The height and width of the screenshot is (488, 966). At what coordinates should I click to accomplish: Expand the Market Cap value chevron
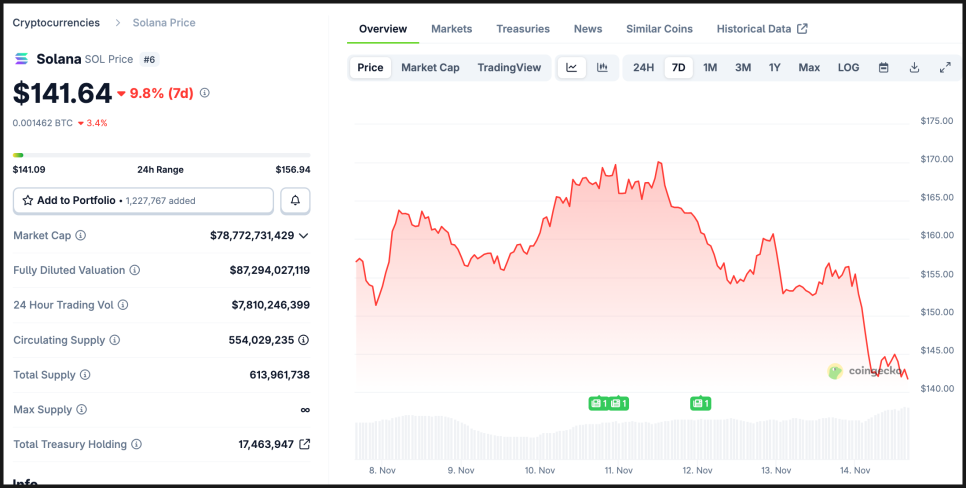pos(304,236)
